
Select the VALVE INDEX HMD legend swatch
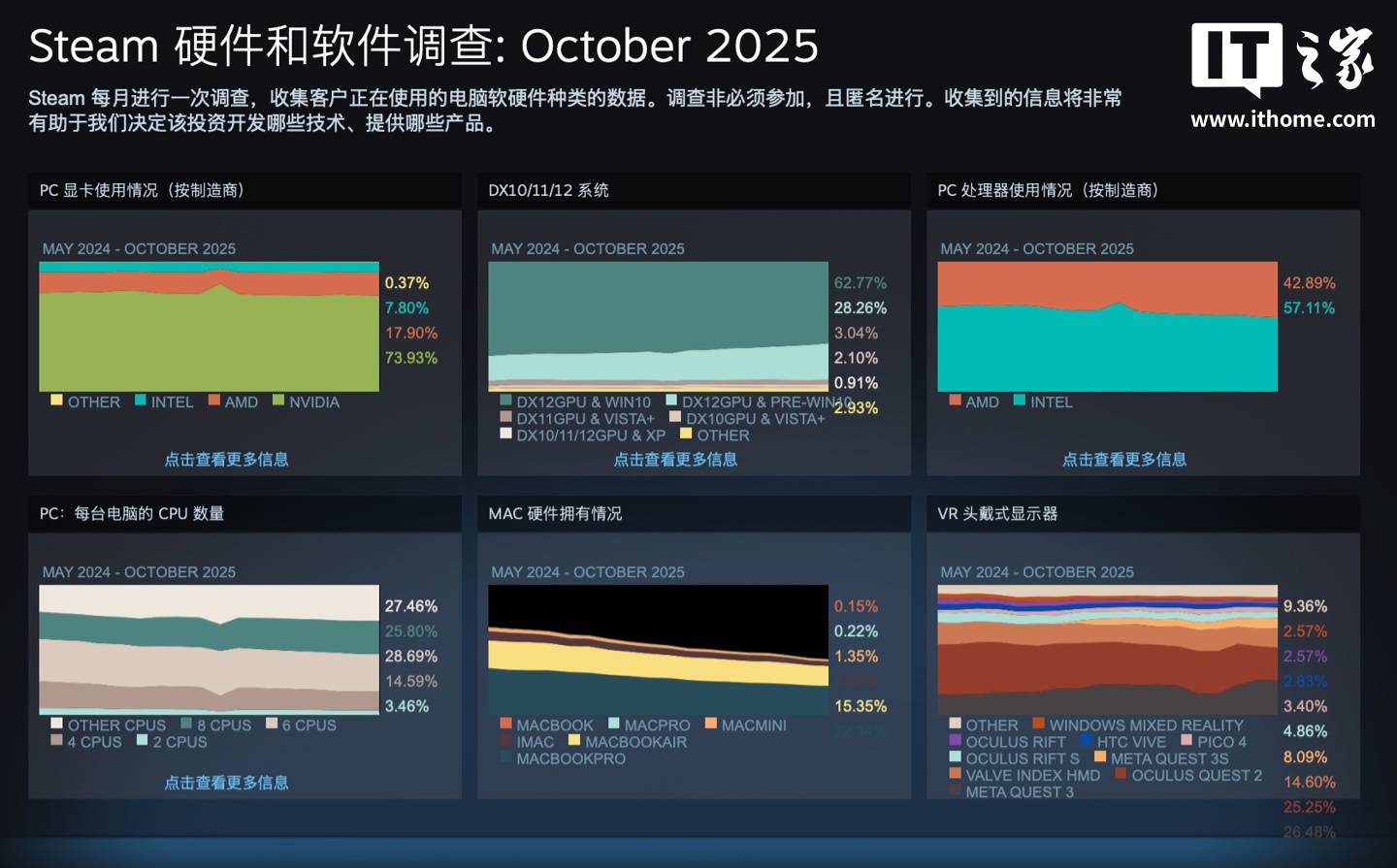(955, 773)
